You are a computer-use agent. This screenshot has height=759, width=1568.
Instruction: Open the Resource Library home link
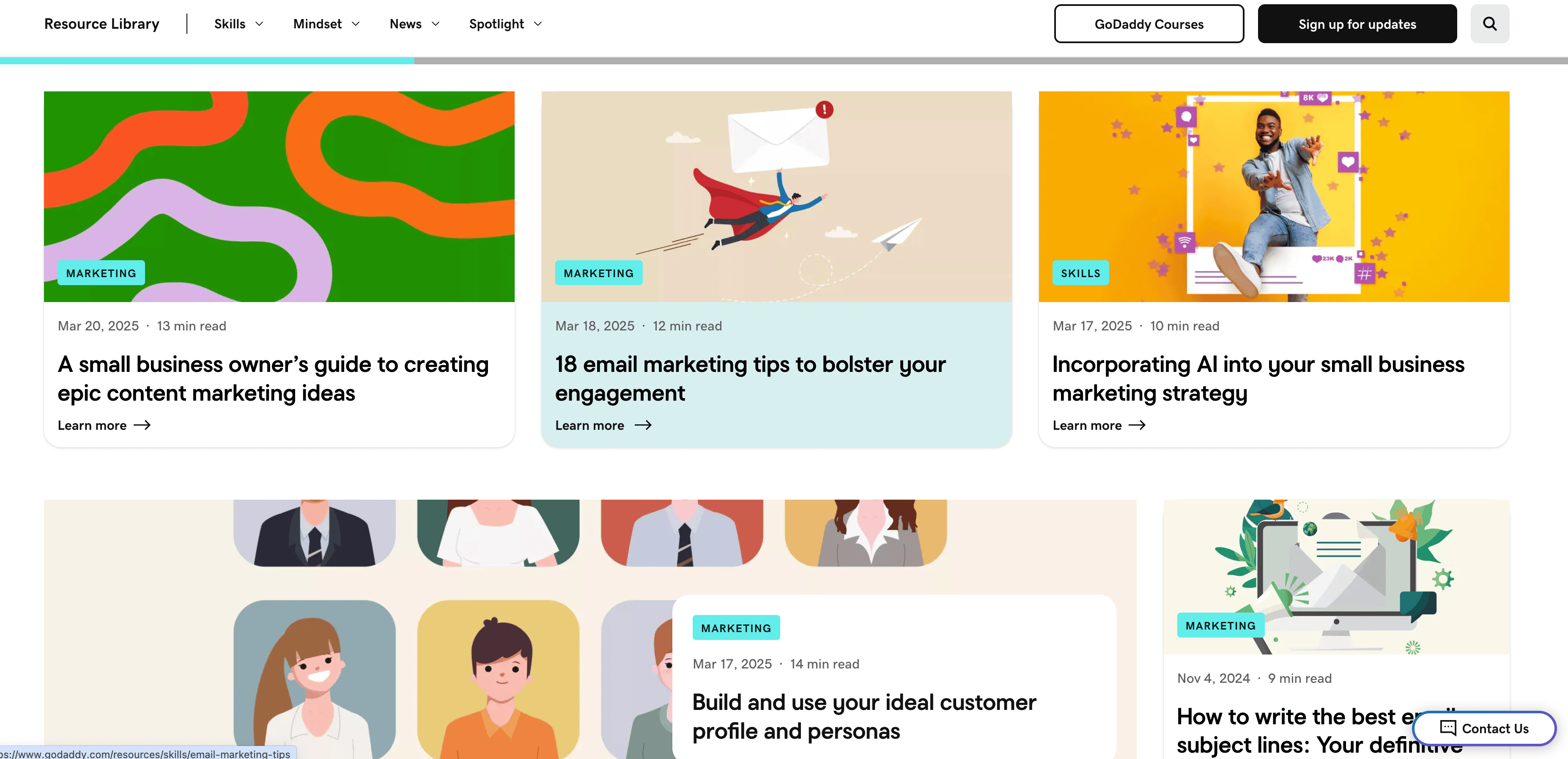tap(101, 24)
